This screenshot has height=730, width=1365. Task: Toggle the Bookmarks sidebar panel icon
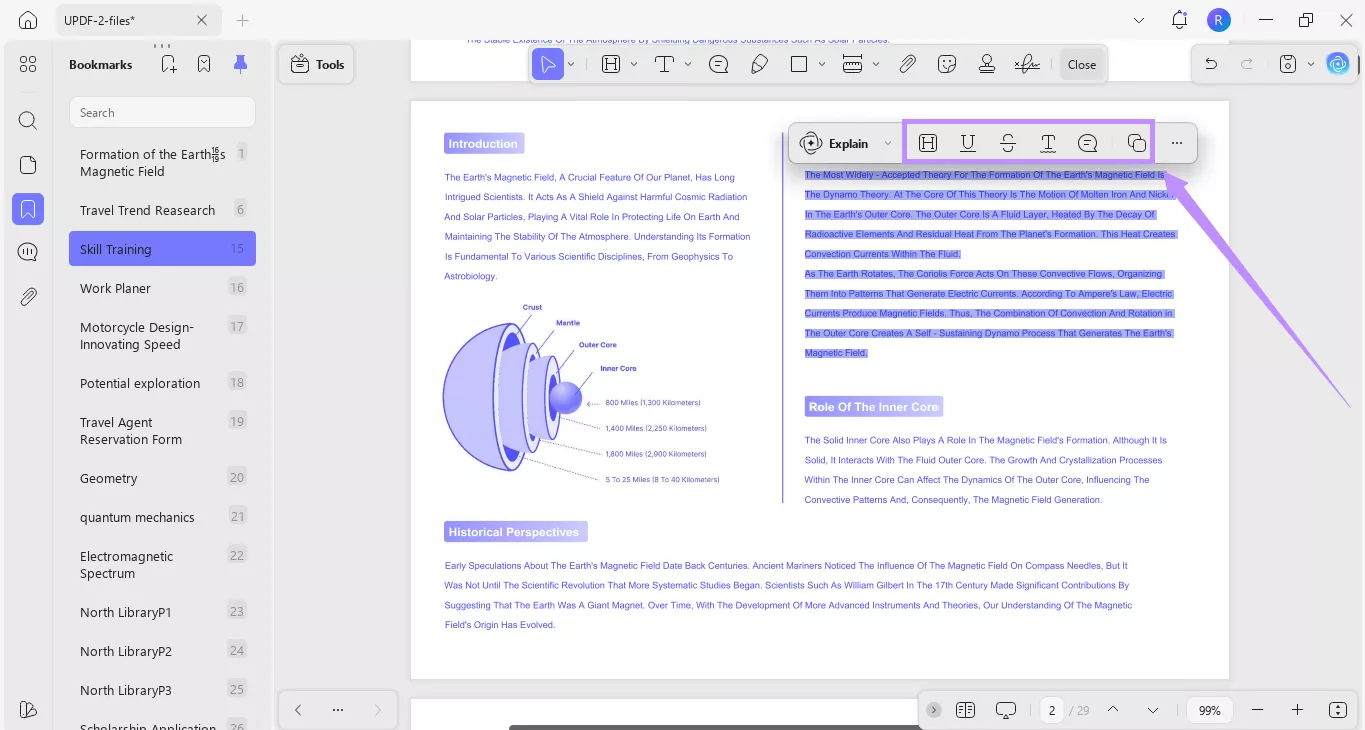(28, 209)
